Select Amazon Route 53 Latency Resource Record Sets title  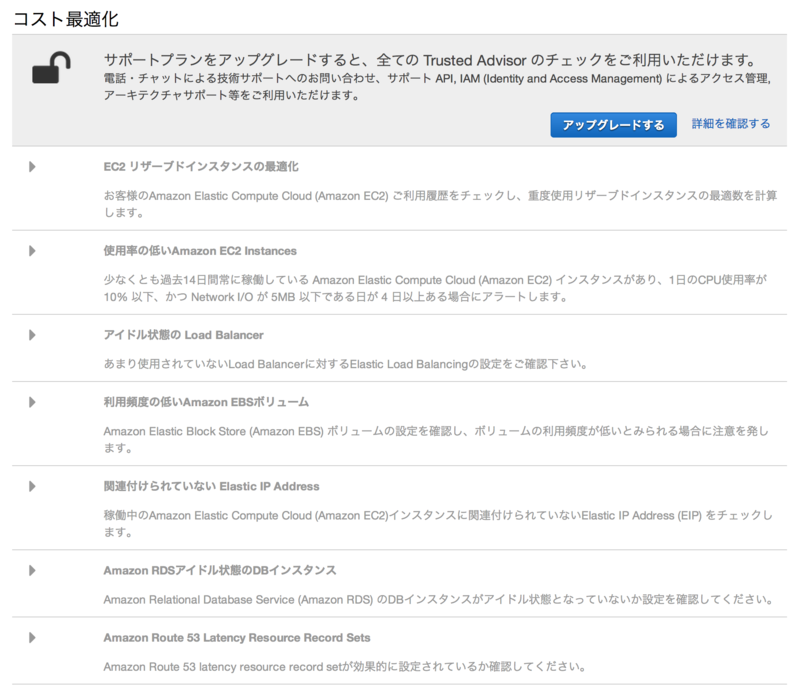click(x=237, y=638)
